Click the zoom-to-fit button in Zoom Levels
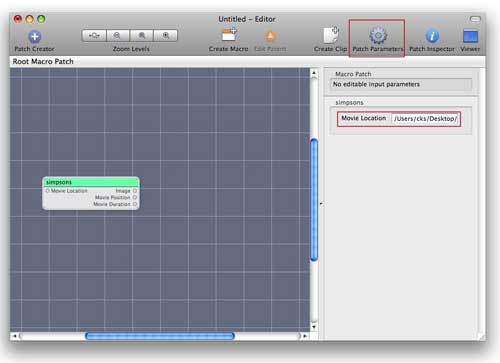500x363 pixels. (x=94, y=35)
